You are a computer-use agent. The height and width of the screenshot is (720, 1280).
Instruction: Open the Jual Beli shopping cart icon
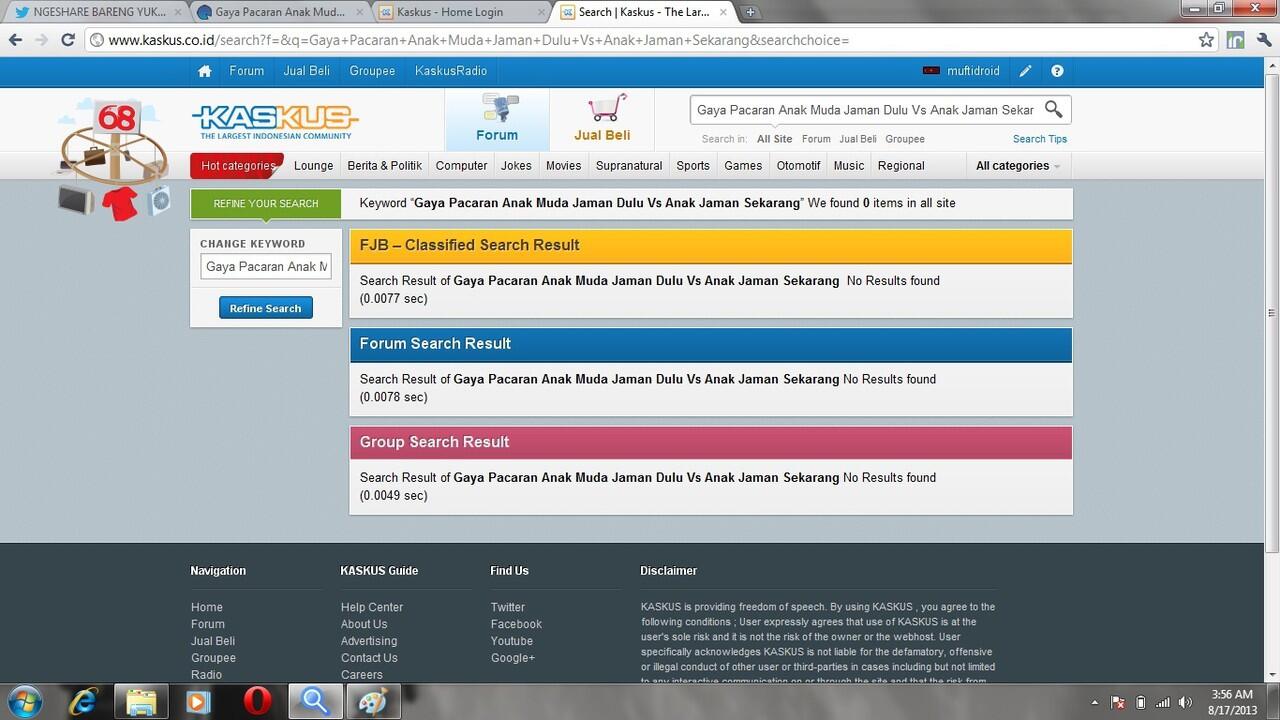602,119
